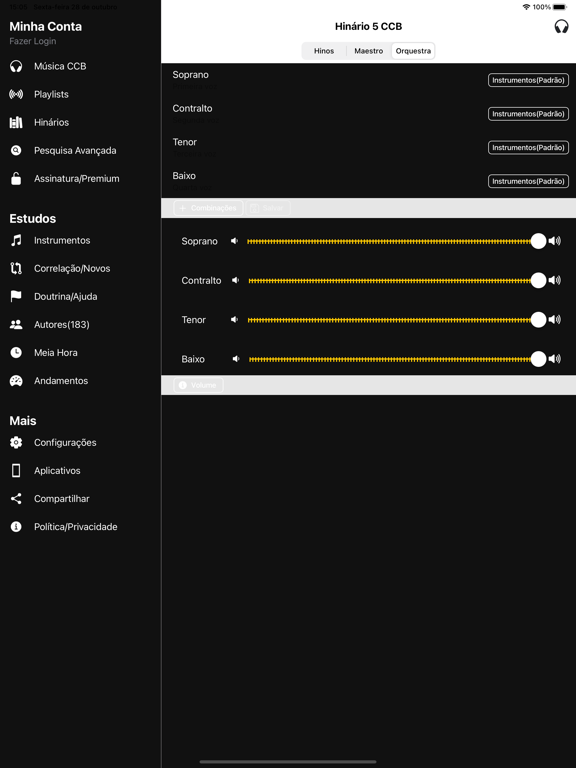
Task: Click Correlação/Novos arrows icon
Action: click(16, 268)
